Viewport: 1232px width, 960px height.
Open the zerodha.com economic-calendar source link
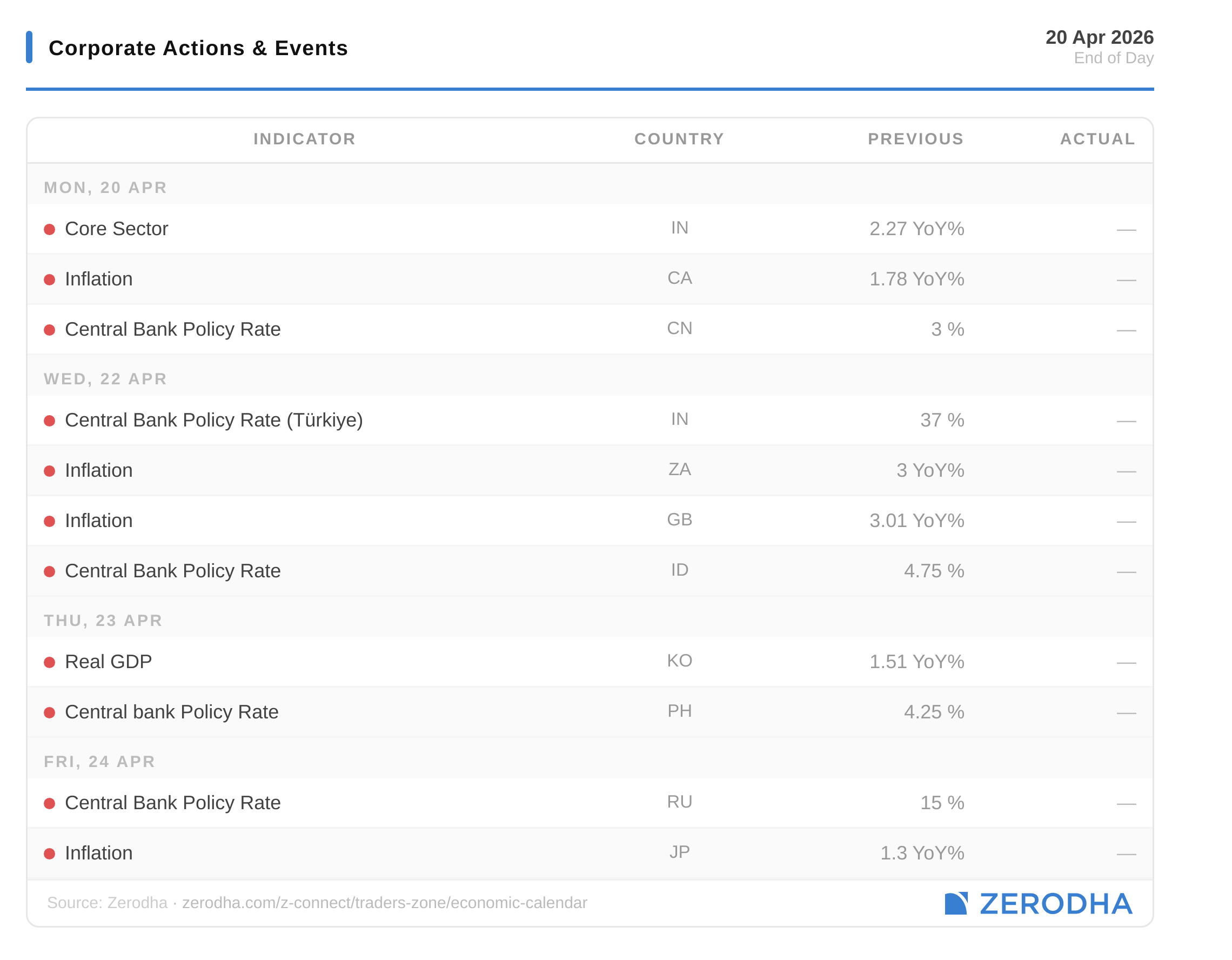click(x=384, y=903)
